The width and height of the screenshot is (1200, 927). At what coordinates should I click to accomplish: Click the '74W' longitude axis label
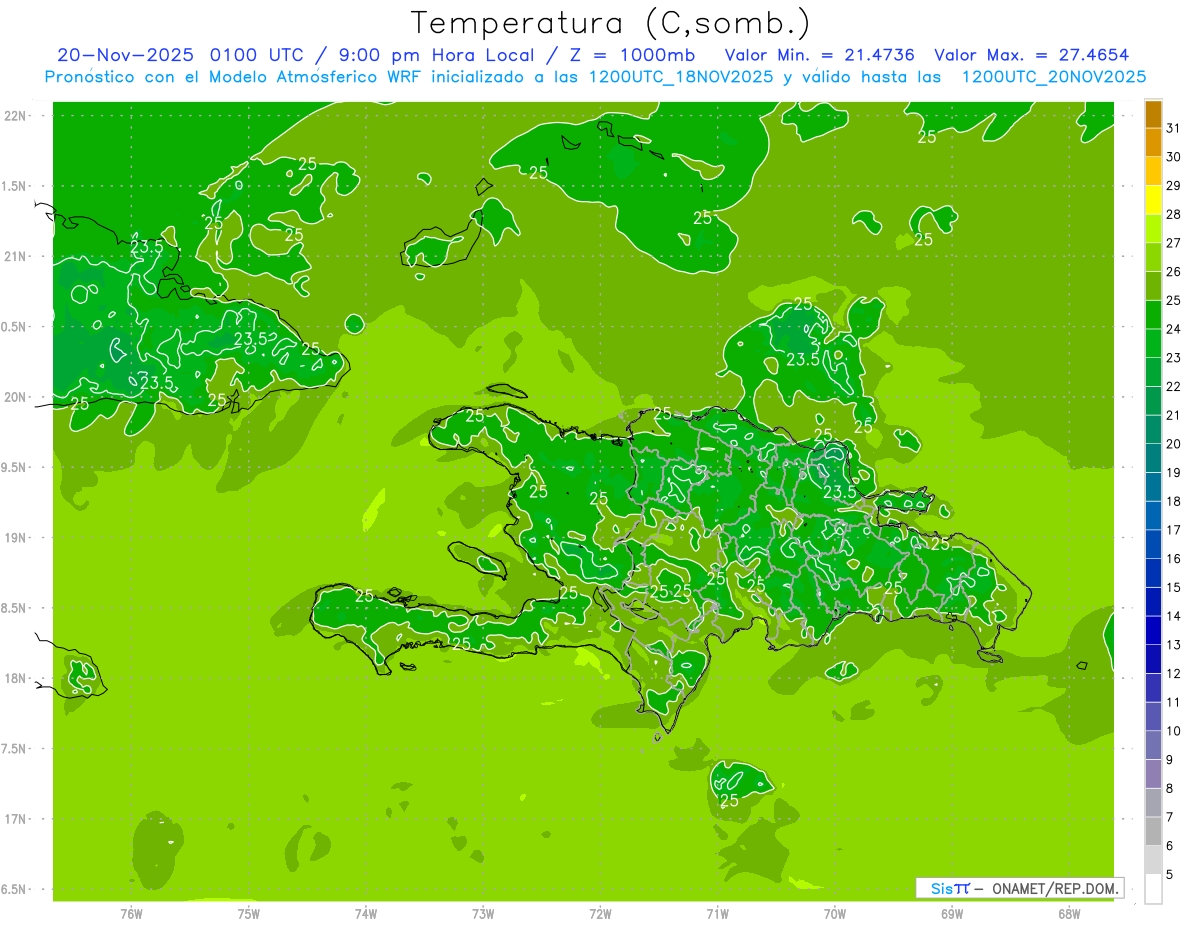[x=365, y=914]
